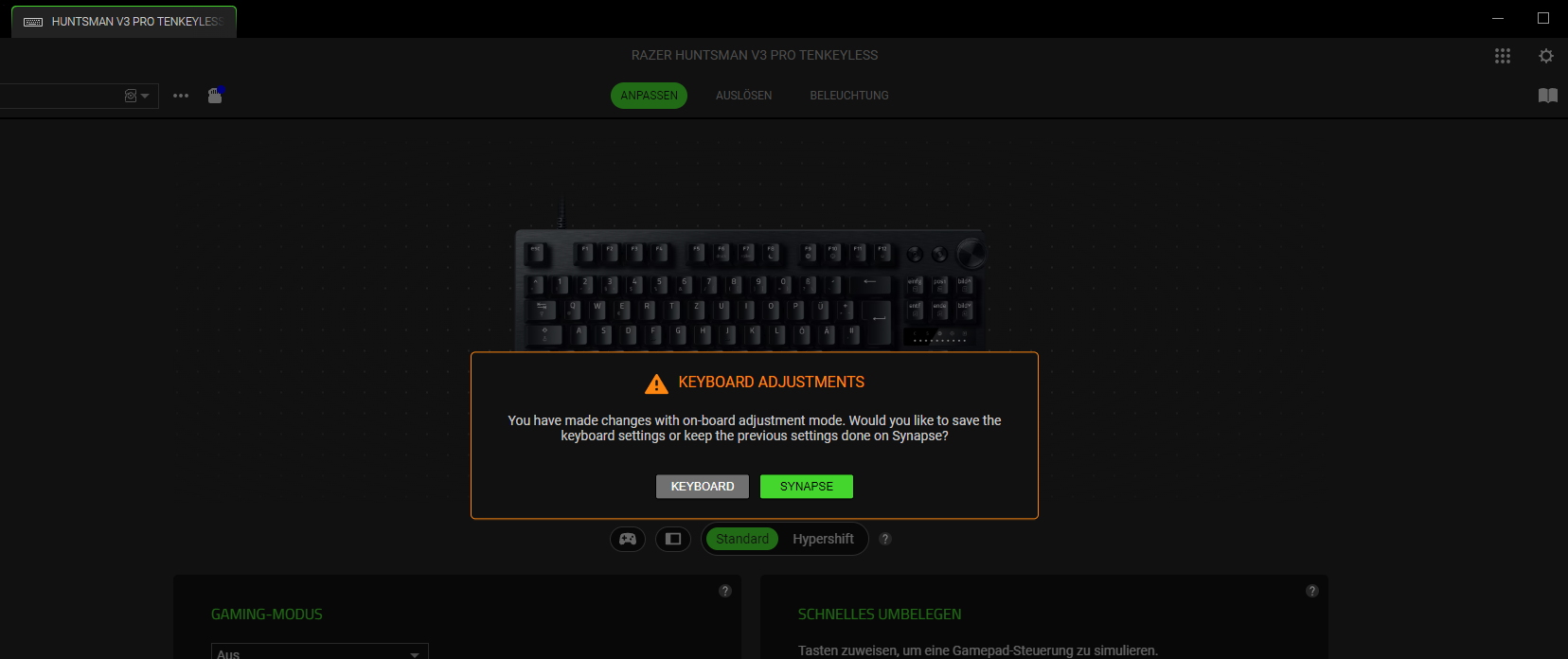Click the on-board memory storage icon
The image size is (1568, 659).
coord(215,95)
